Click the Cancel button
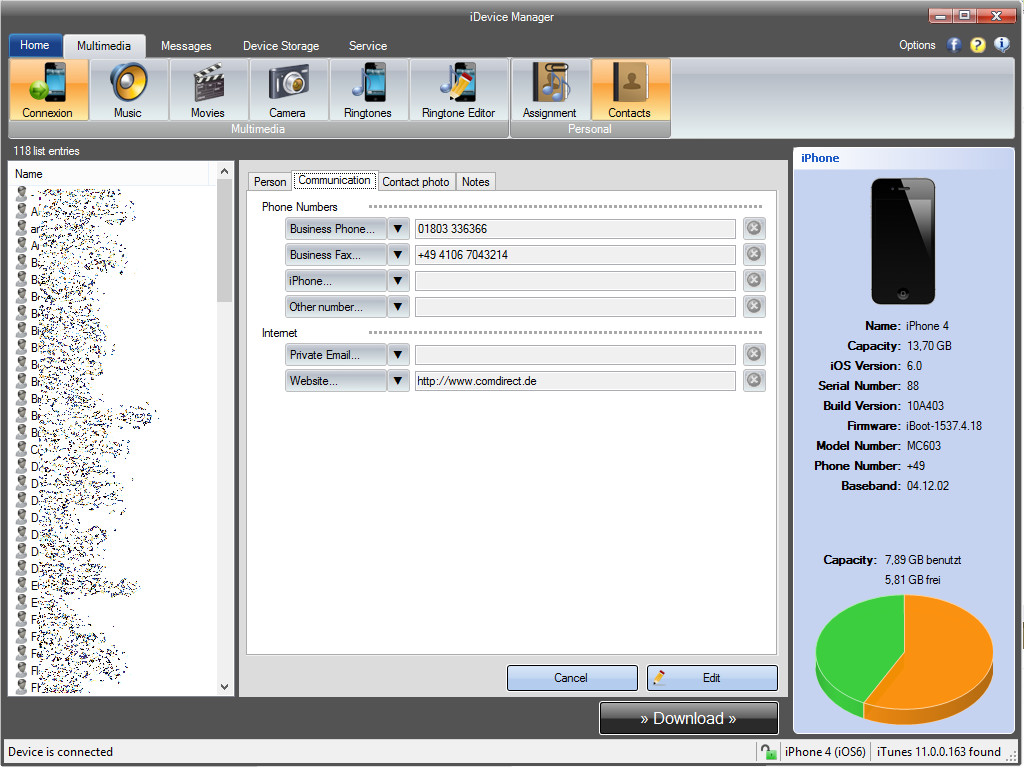1024x768 pixels. pos(572,678)
